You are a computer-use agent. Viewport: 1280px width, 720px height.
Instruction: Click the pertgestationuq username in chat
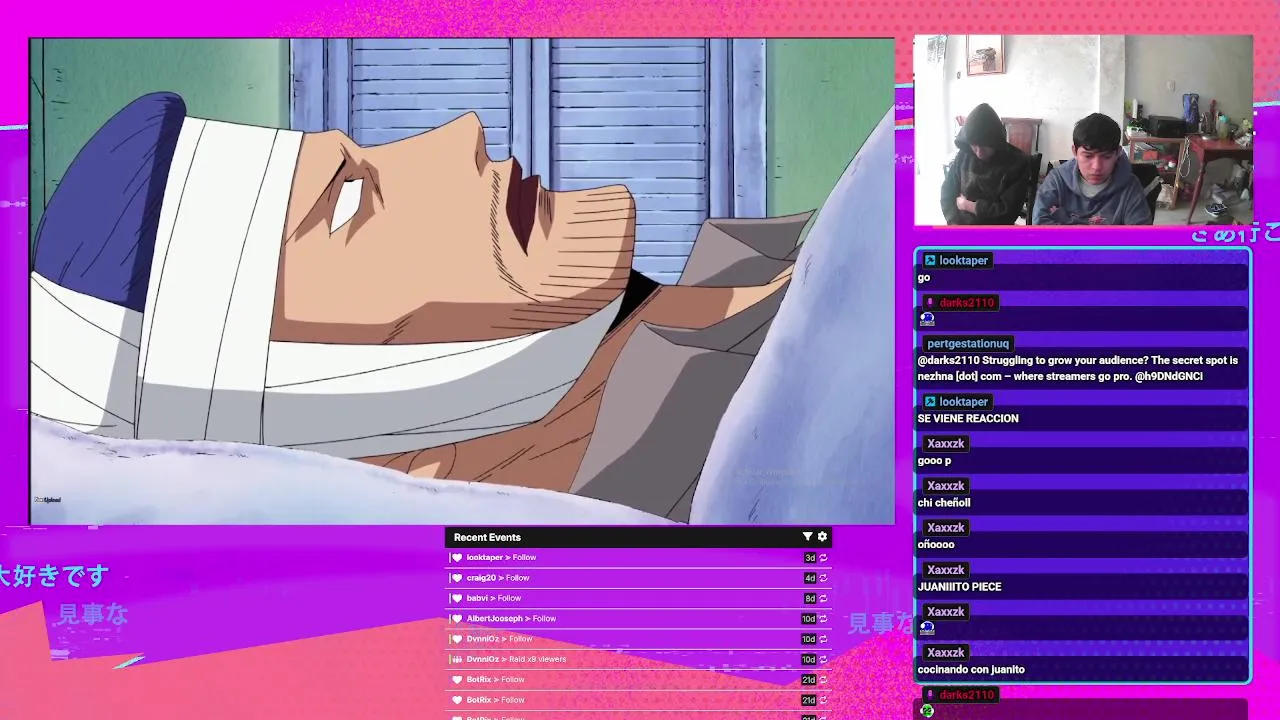pos(968,343)
